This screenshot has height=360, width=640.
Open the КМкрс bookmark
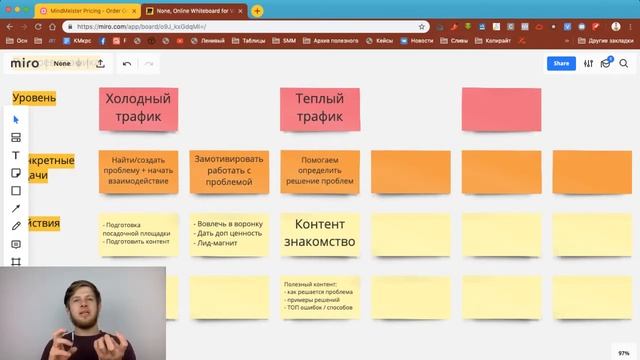[x=78, y=41]
